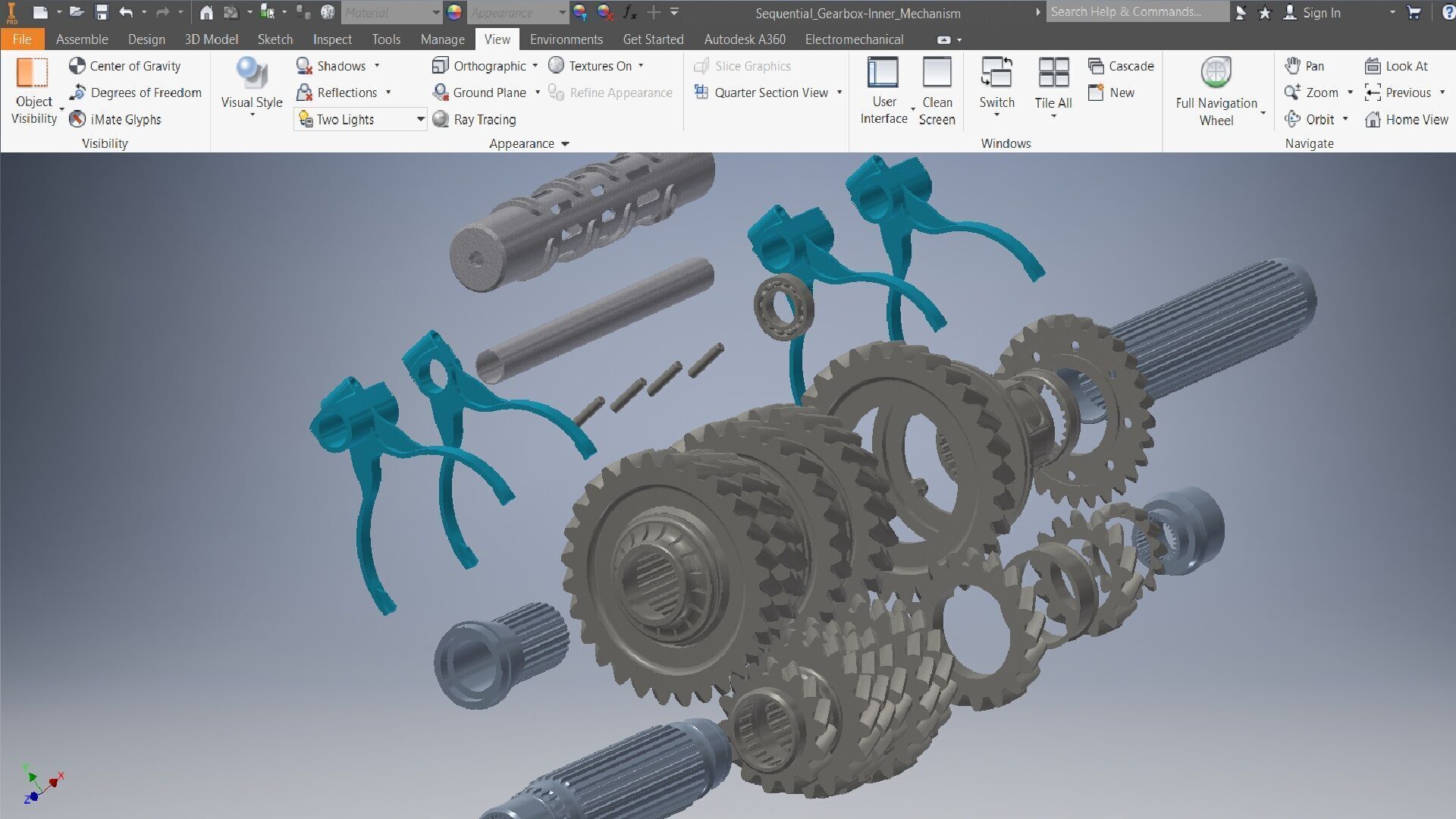The height and width of the screenshot is (819, 1456).
Task: Return to Home View
Action: 1407,119
